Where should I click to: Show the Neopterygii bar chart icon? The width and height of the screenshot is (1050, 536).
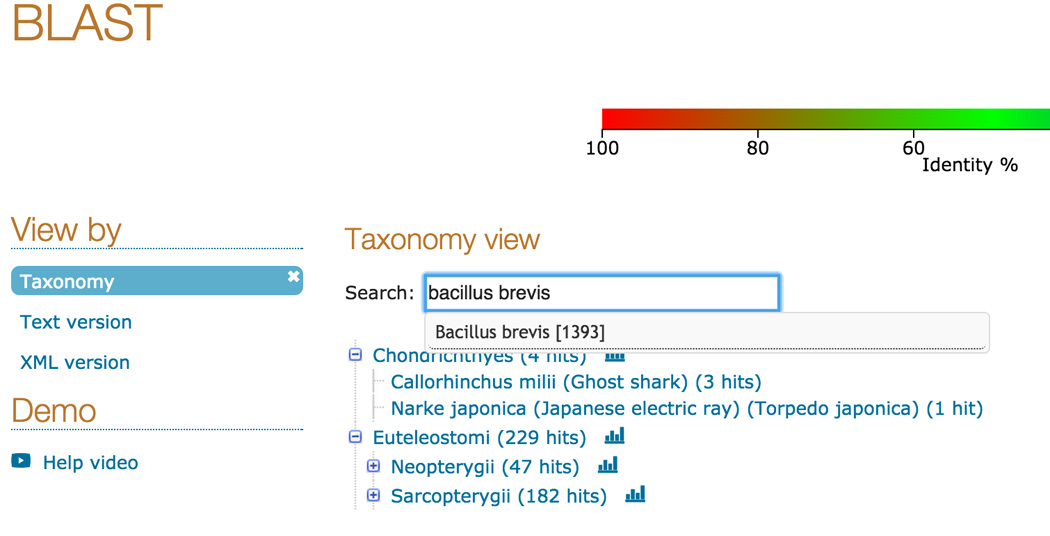pos(607,465)
